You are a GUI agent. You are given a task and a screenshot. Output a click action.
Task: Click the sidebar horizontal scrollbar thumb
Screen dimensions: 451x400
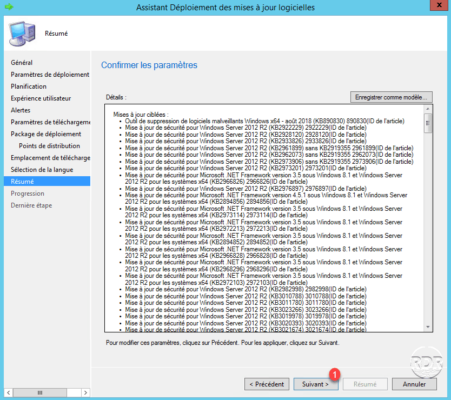tap(40, 392)
